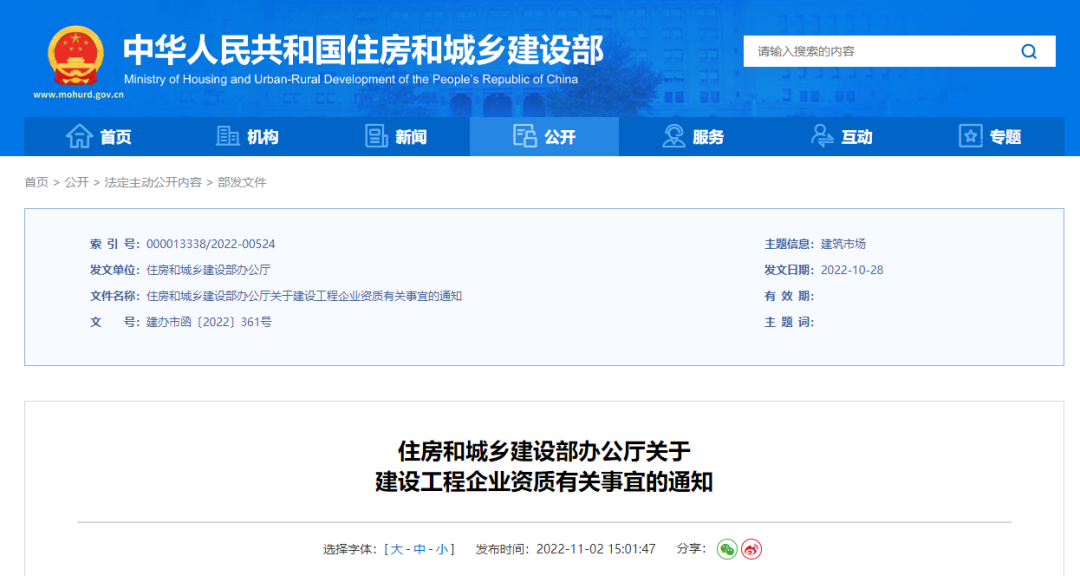Go to 部发文件 in the breadcrumb
Viewport: 1080px width, 576px height.
(x=242, y=183)
